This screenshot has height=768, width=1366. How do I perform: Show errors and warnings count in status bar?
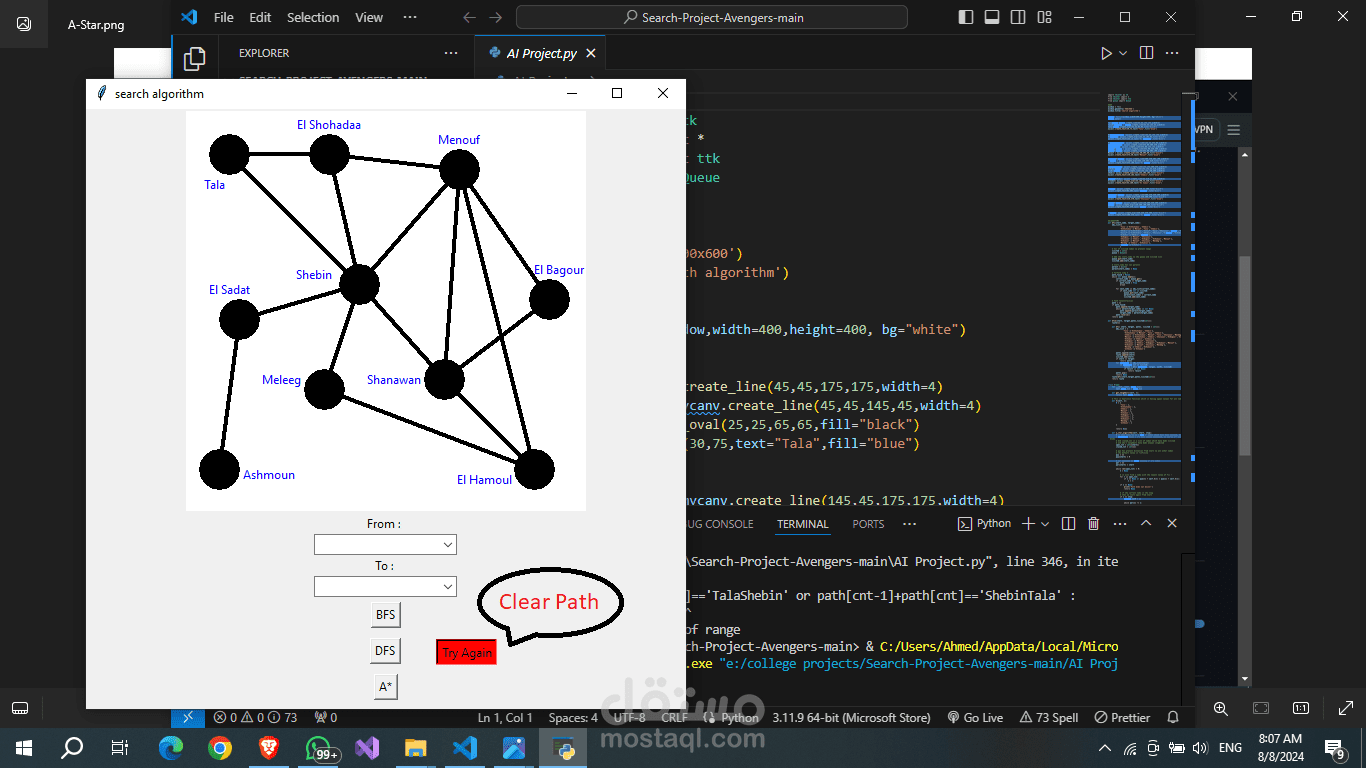[x=255, y=717]
